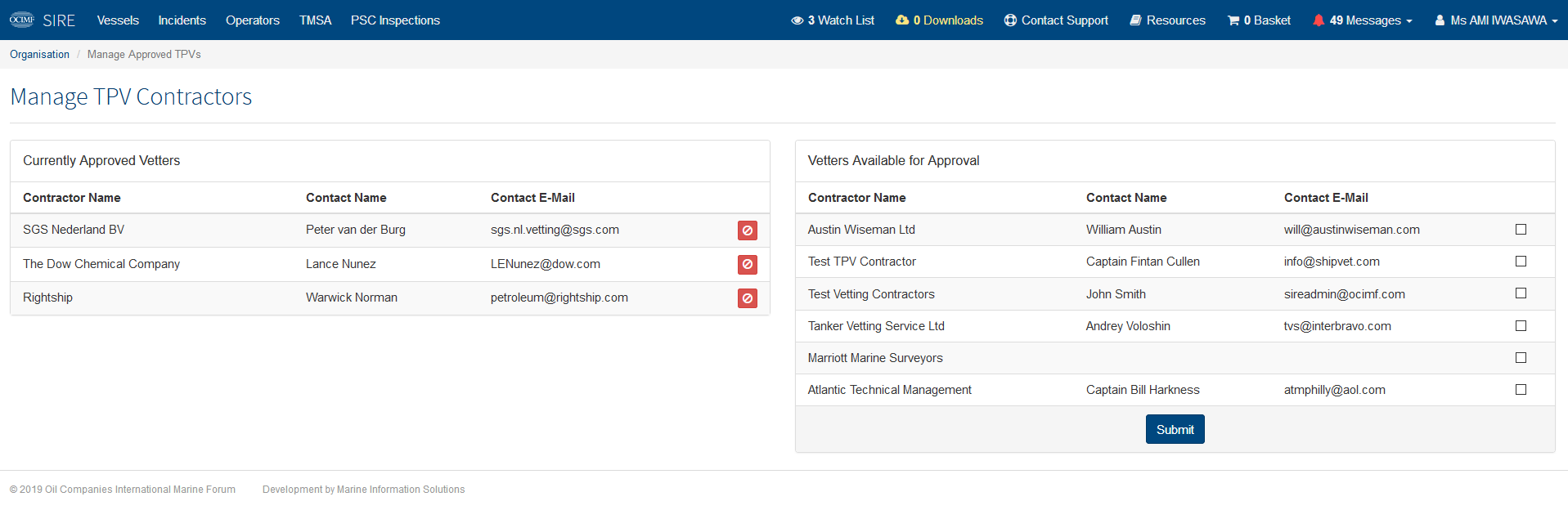Click contact name Lance Nunez
This screenshot has width=1568, height=528.
pos(341,264)
